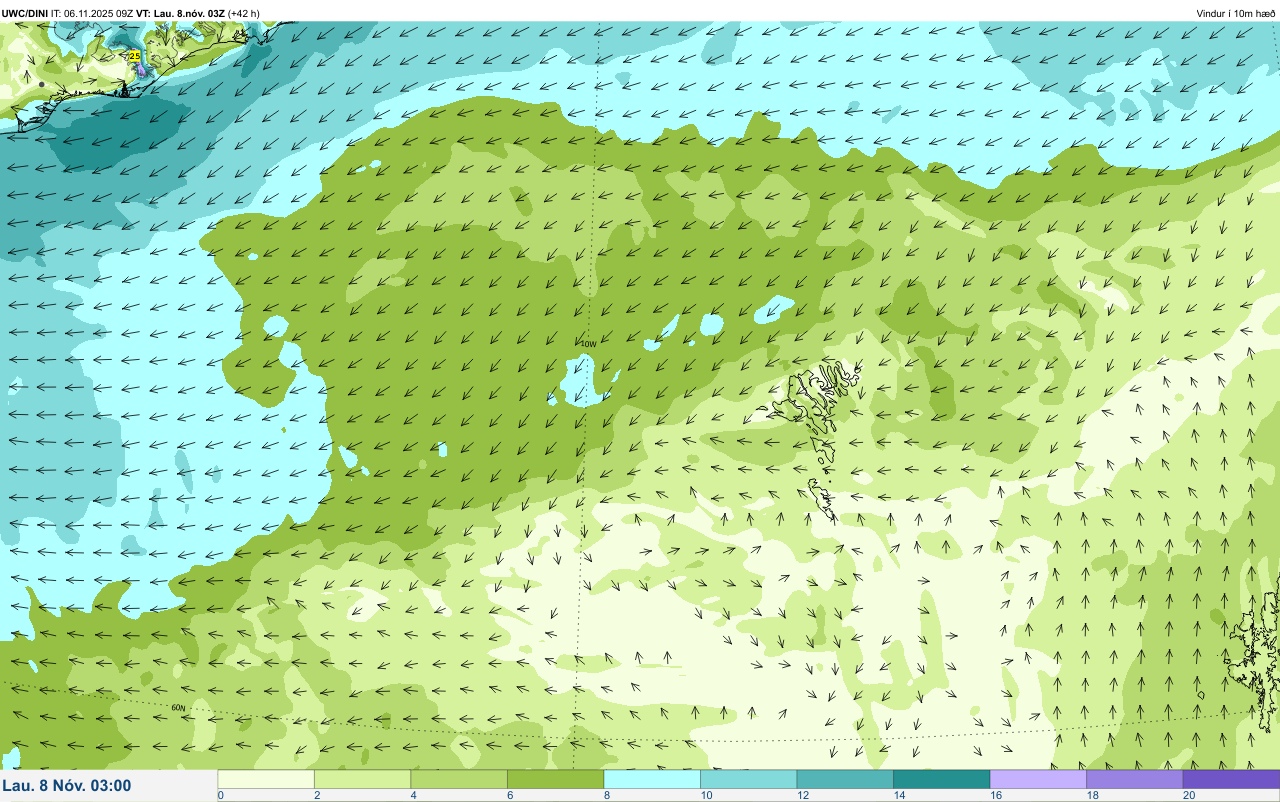This screenshot has height=802, width=1280.
Task: Click the 18–20 m/s purple legend swatch
Action: click(1134, 779)
